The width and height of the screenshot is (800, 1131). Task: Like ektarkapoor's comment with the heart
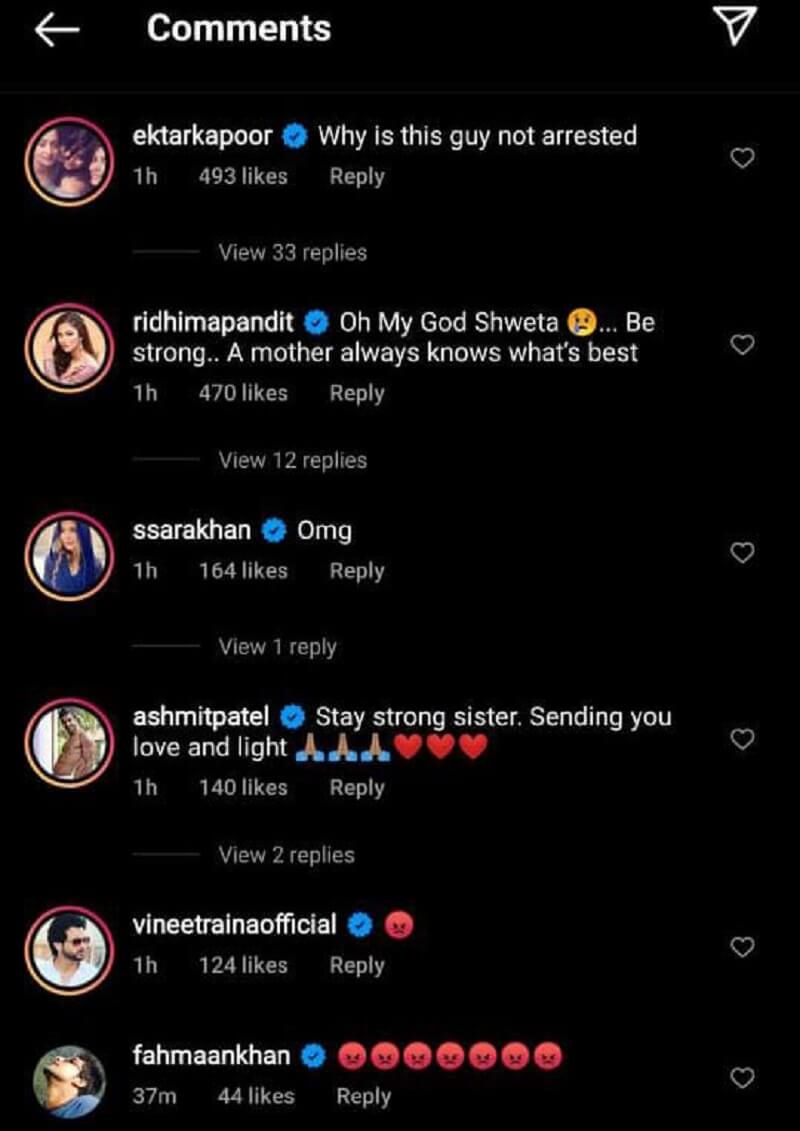coord(742,158)
